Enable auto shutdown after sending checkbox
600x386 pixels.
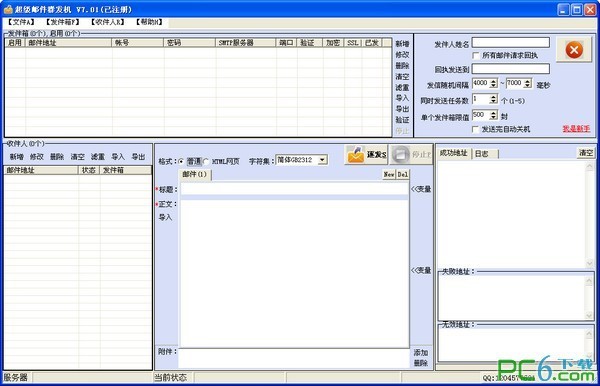pos(476,129)
